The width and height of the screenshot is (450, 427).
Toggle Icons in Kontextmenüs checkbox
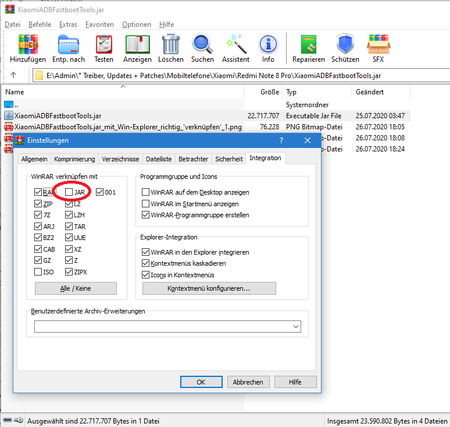[145, 275]
